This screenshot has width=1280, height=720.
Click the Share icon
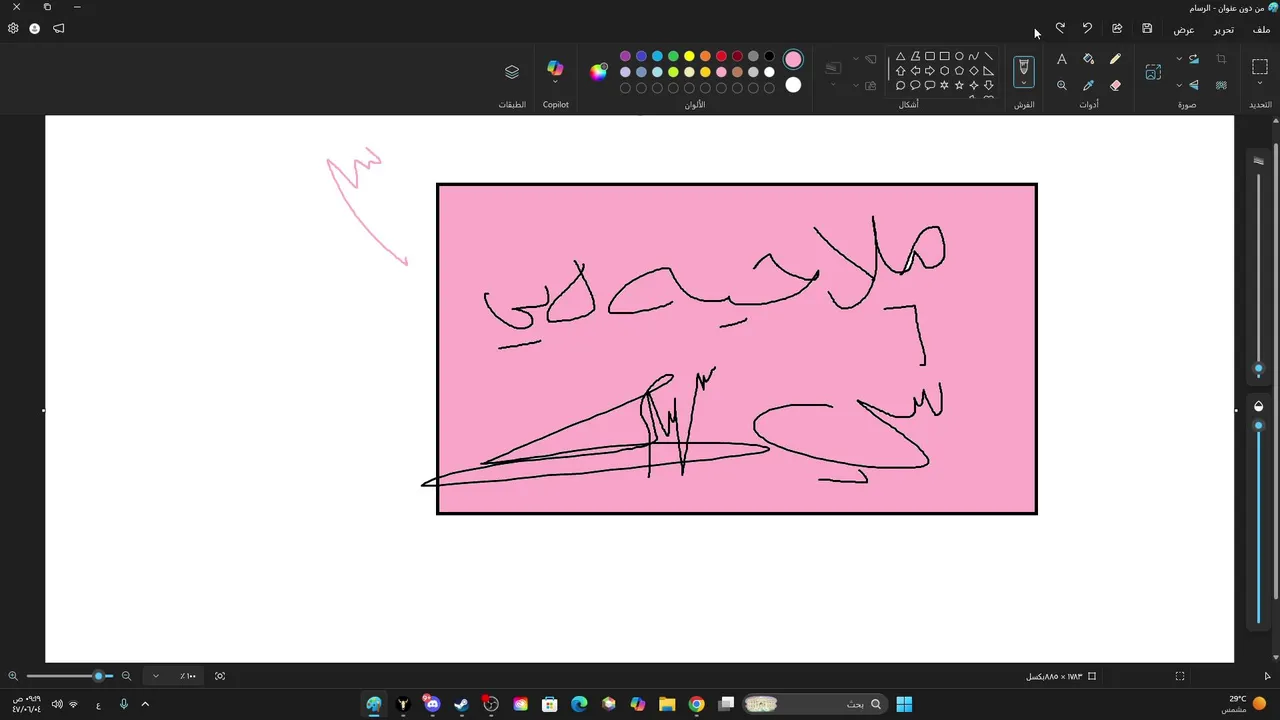point(1117,28)
